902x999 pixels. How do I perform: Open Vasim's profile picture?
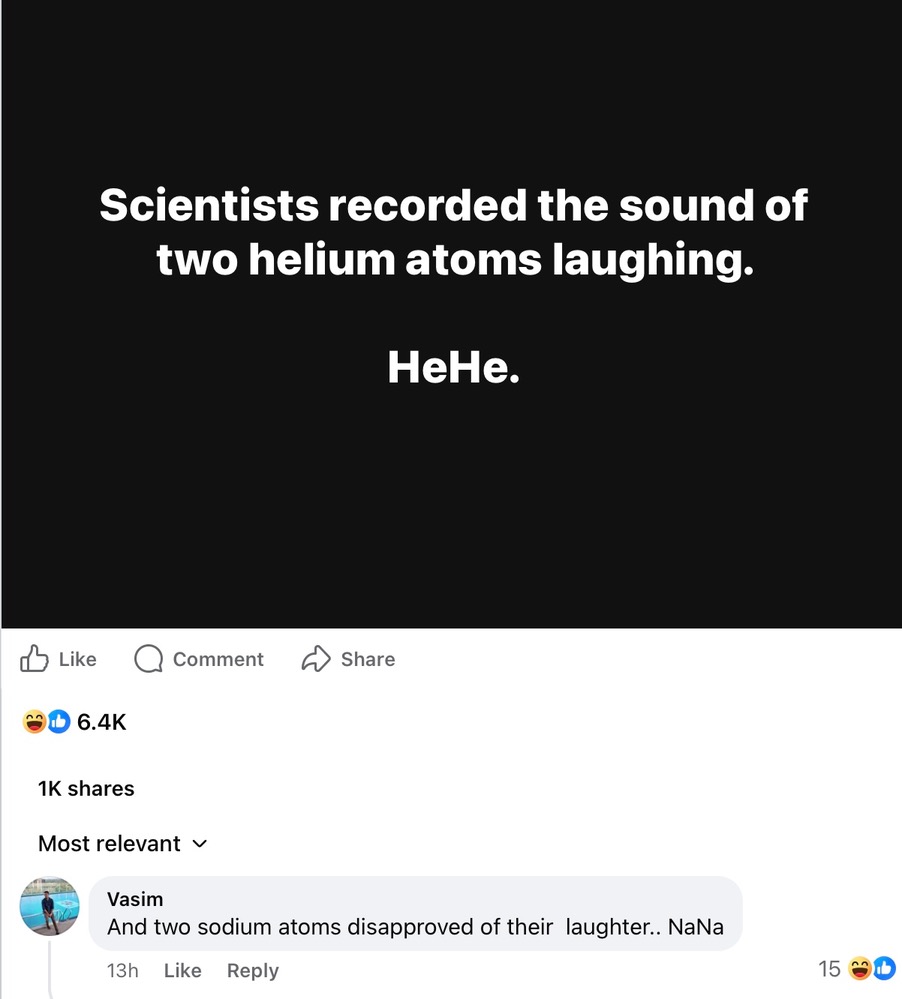(x=50, y=907)
